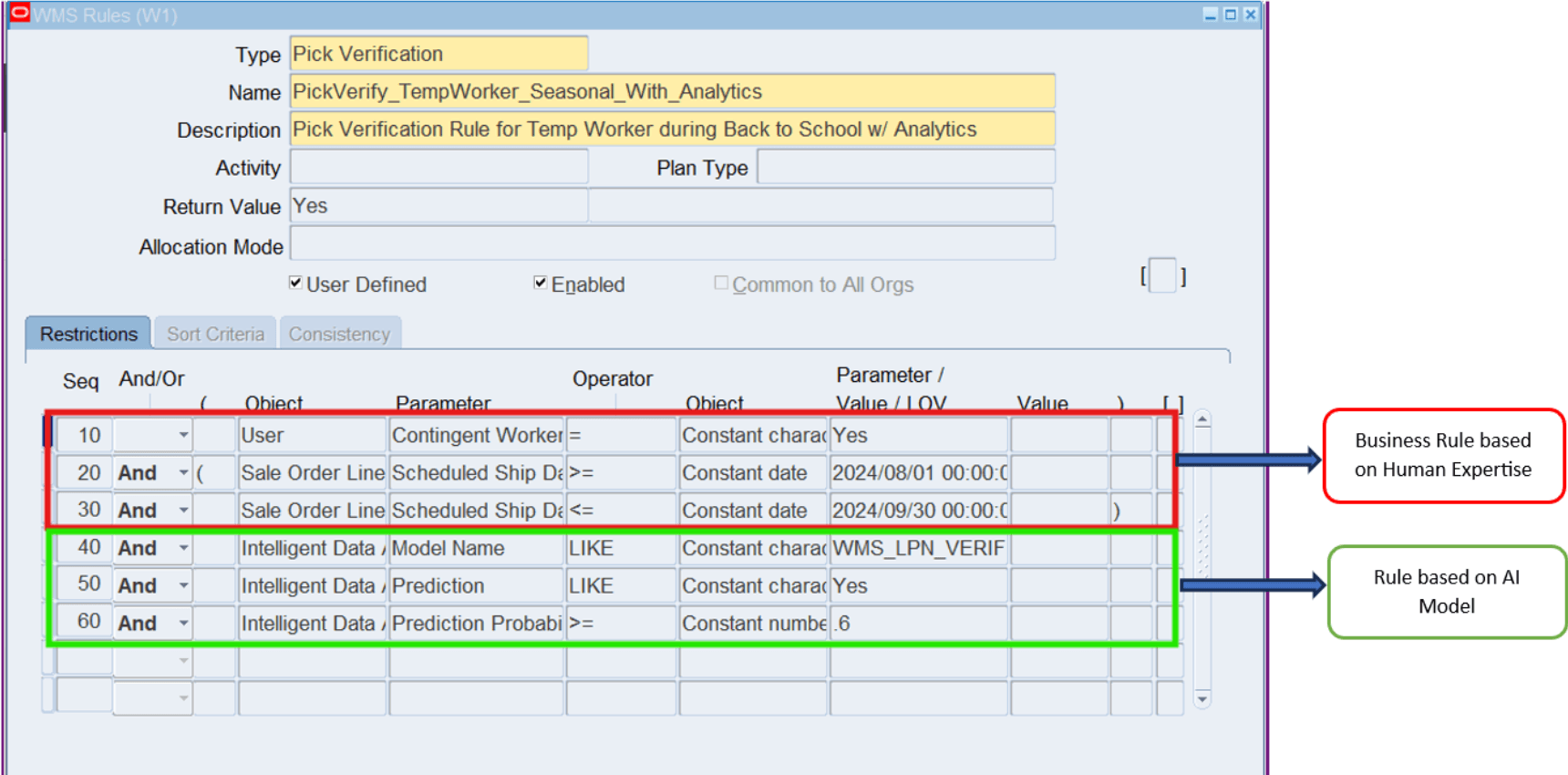
Task: Click the Prediction parameter cell in row 50
Action: click(x=476, y=585)
